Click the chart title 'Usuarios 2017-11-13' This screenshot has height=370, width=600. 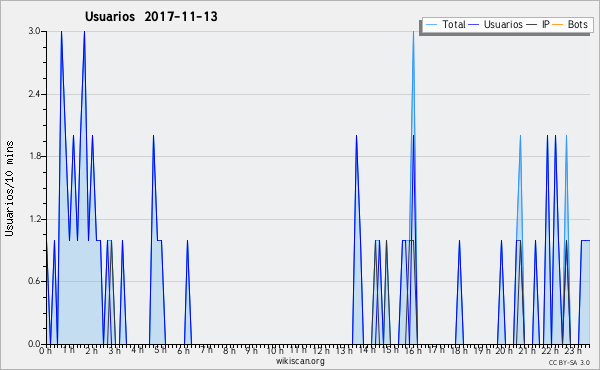(x=151, y=16)
